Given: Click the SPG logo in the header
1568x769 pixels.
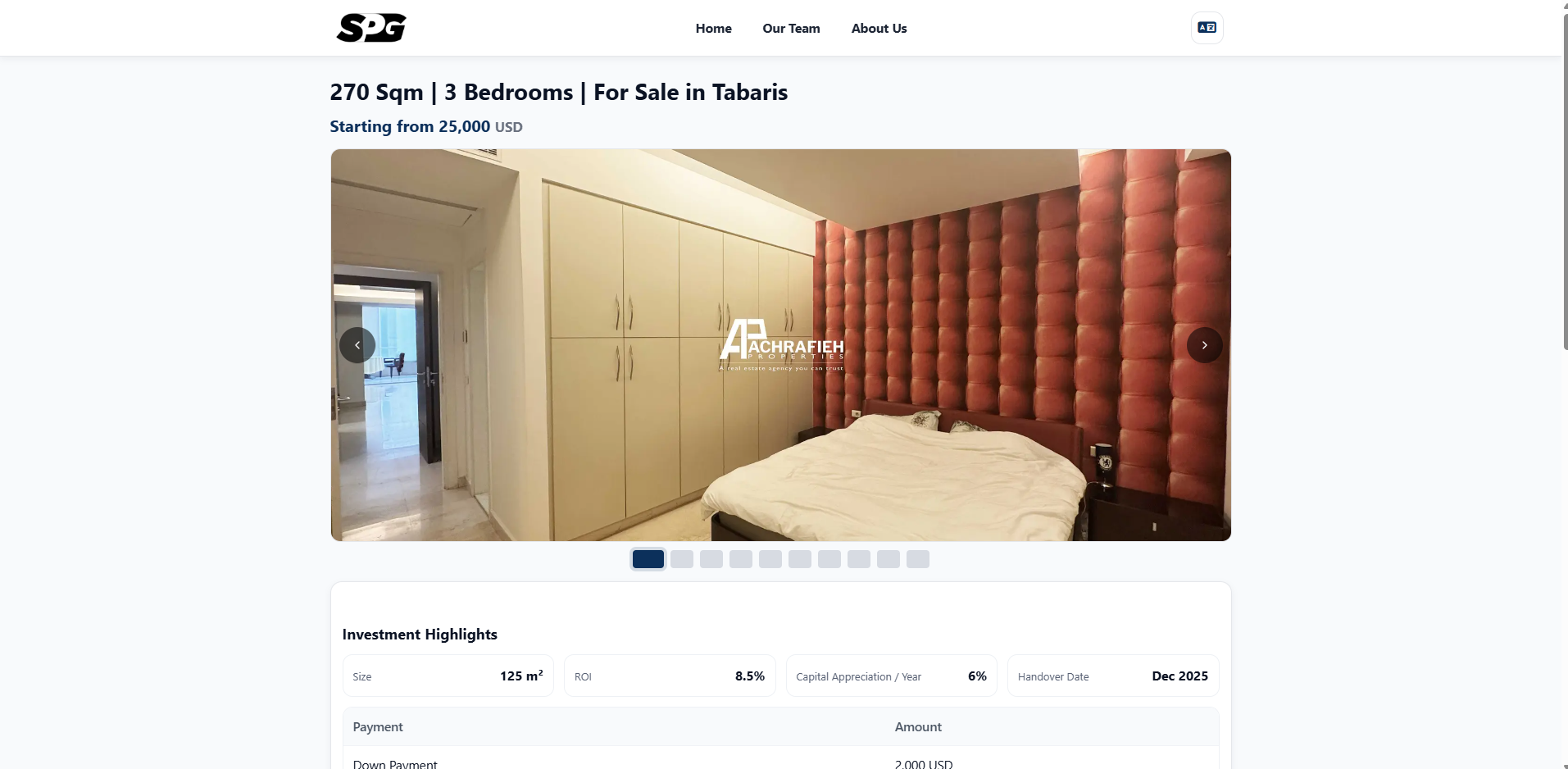Looking at the screenshot, I should click(x=371, y=28).
